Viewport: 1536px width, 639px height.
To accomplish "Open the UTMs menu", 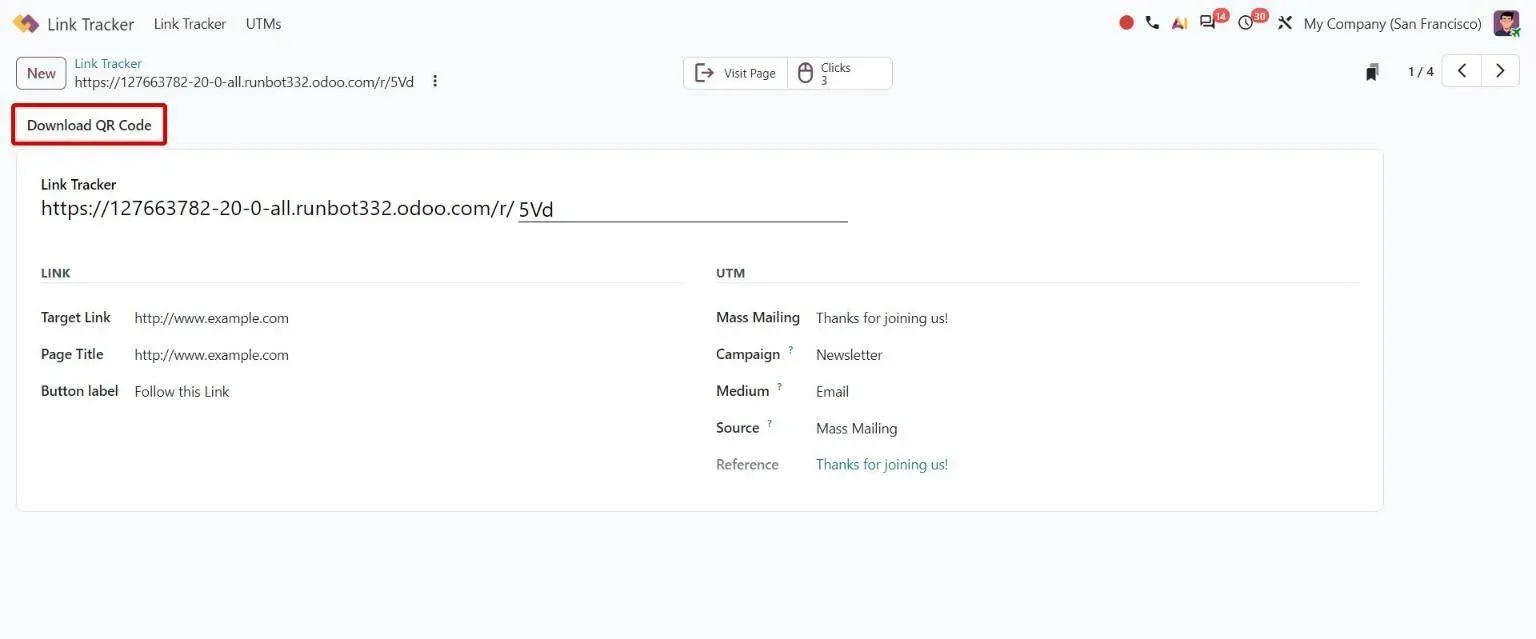I will click(264, 23).
